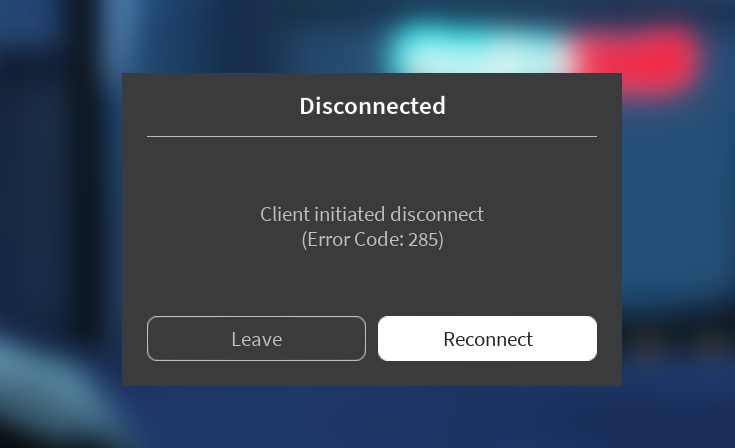Click the Leave button

pos(256,338)
